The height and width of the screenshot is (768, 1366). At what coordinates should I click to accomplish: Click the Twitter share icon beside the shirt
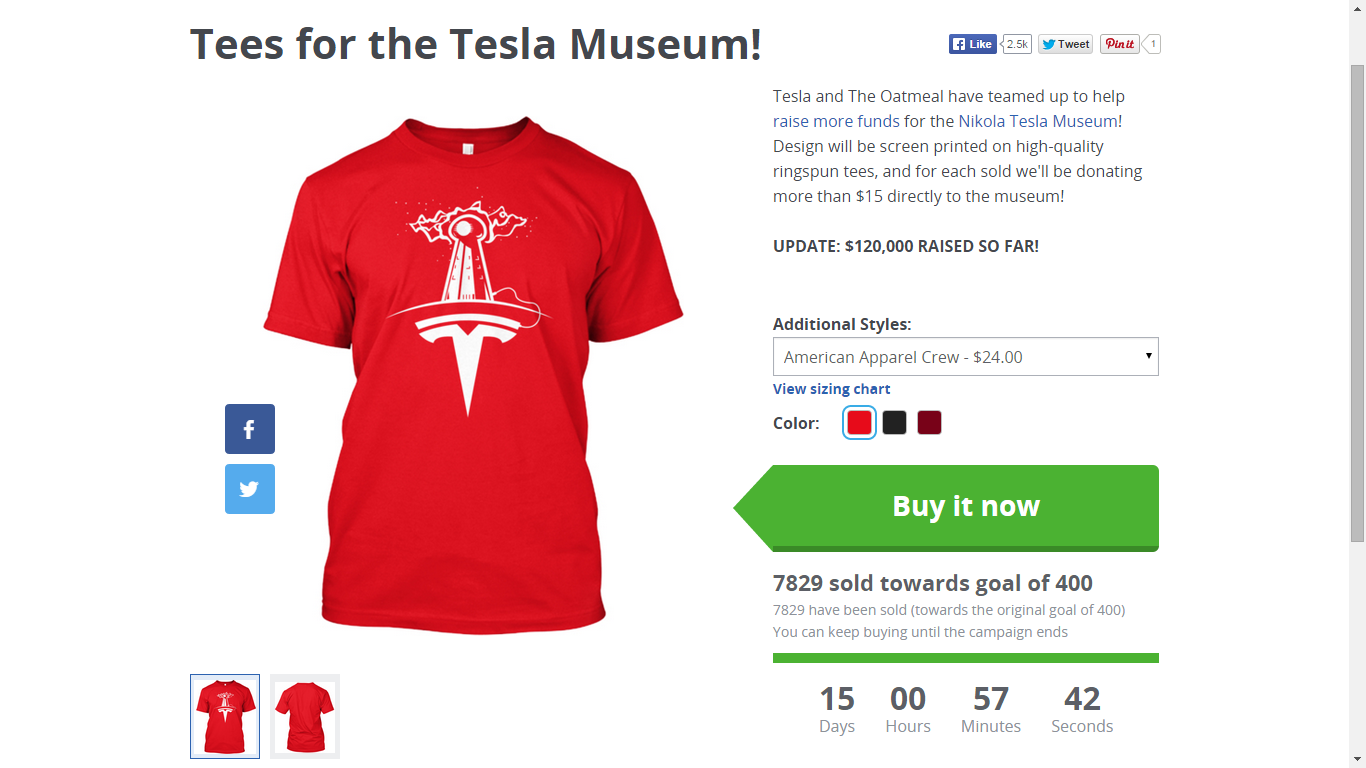coord(250,489)
